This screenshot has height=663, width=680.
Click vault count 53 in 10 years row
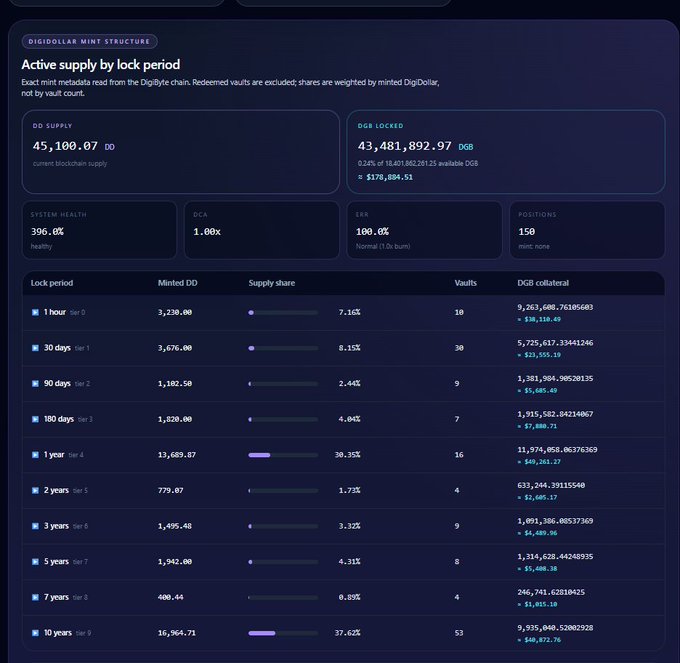pyautogui.click(x=459, y=633)
